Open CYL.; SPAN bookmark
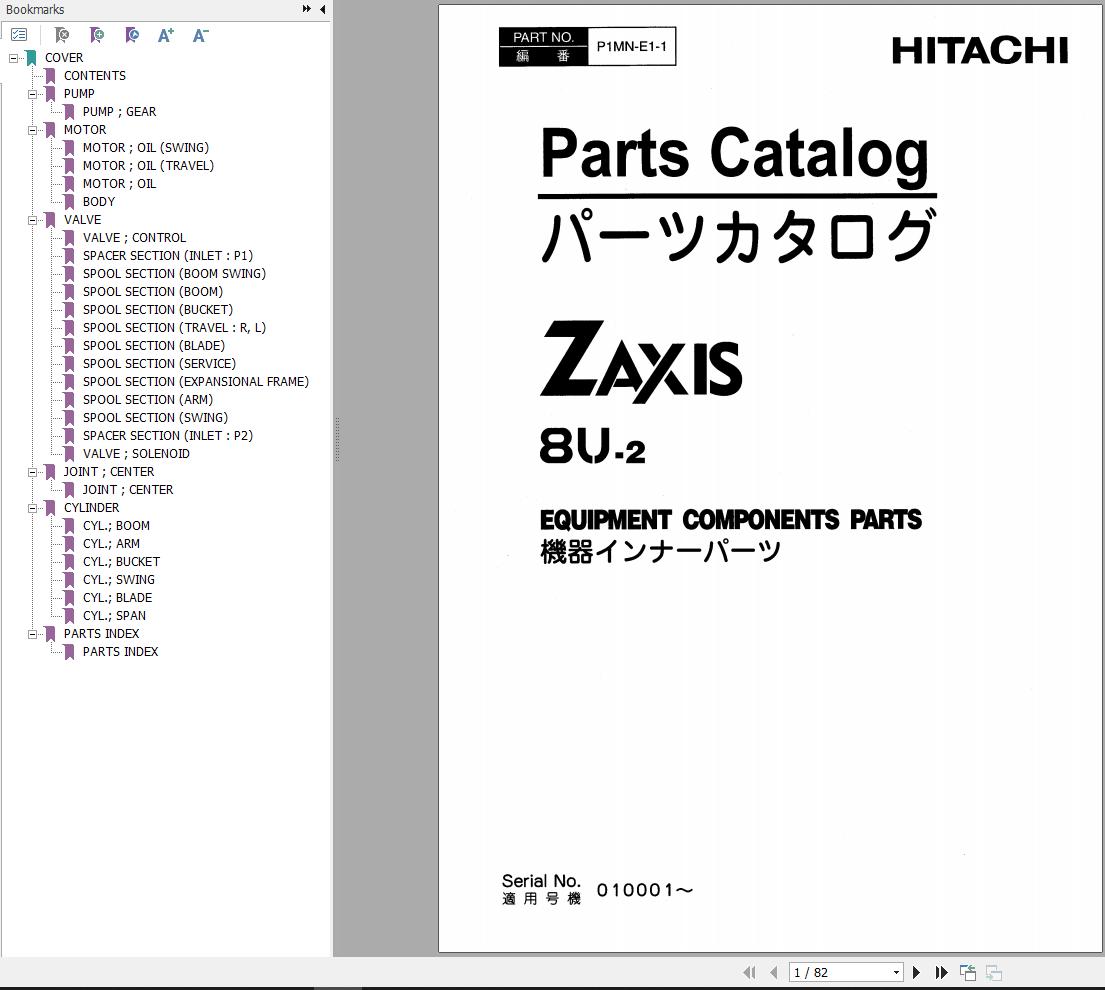Viewport: 1105px width, 990px height. 114,616
